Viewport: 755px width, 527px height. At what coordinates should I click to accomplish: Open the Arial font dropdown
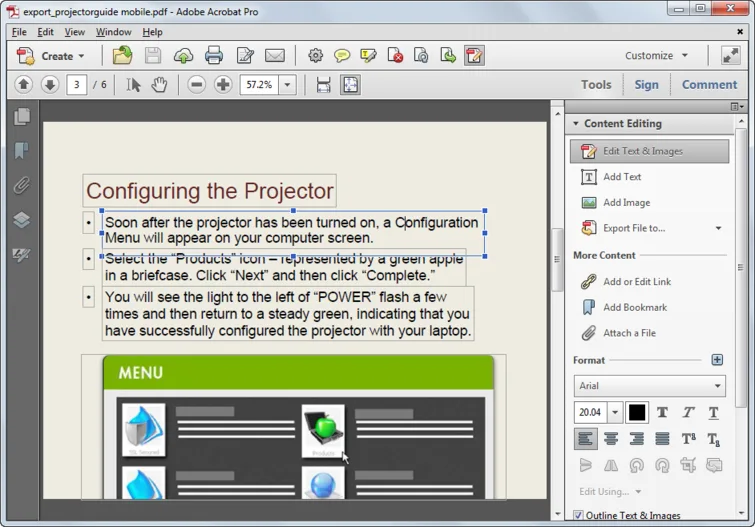pyautogui.click(x=650, y=386)
